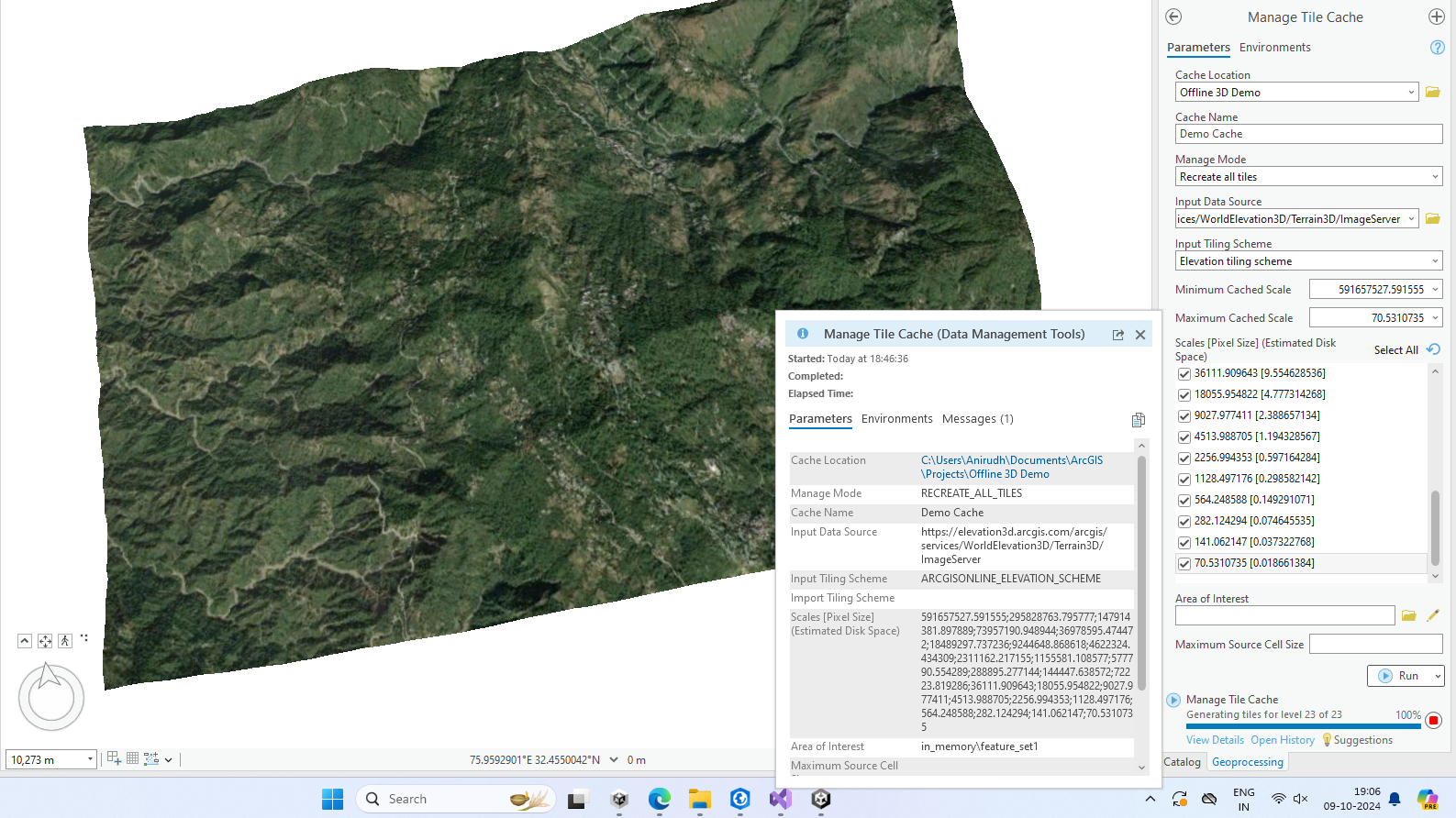Viewport: 1456px width, 818px height.
Task: Expand the Cache Location dropdown
Action: (1411, 92)
